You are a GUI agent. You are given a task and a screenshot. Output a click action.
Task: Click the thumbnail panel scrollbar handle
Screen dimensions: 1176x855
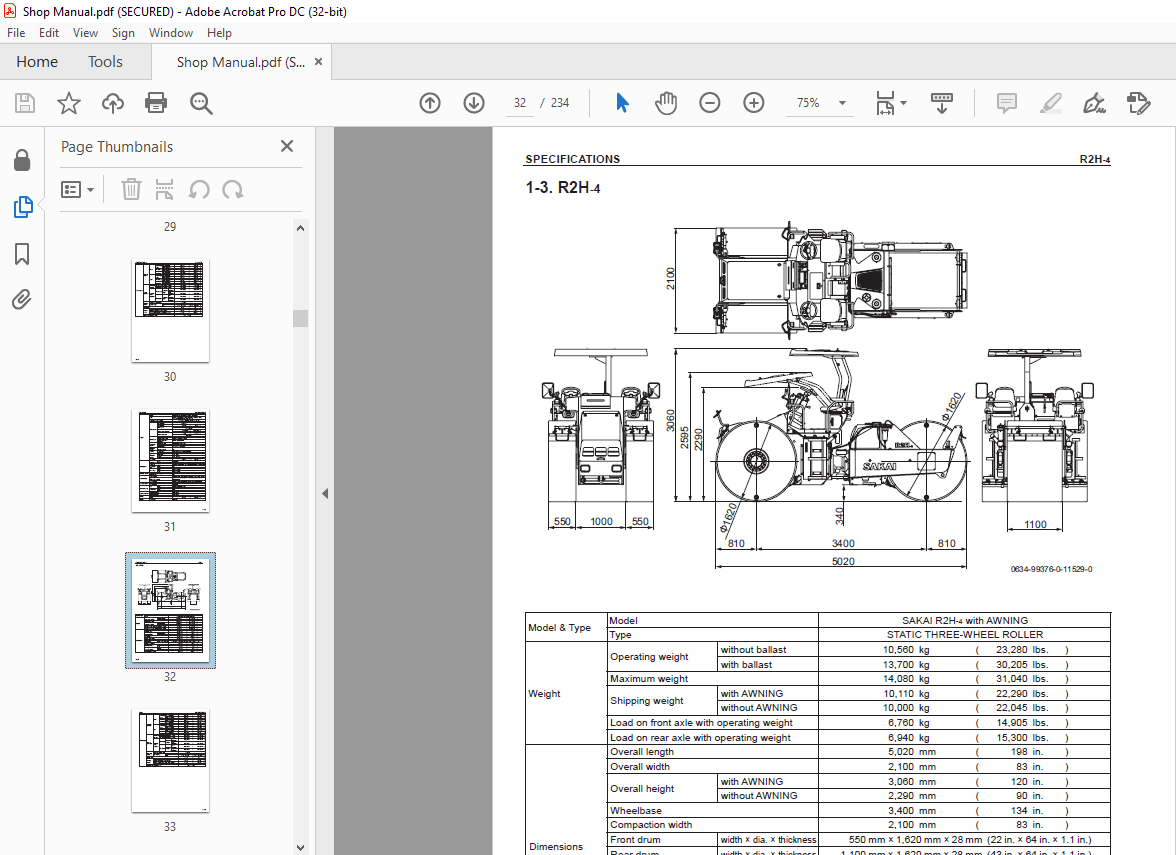[x=300, y=318]
